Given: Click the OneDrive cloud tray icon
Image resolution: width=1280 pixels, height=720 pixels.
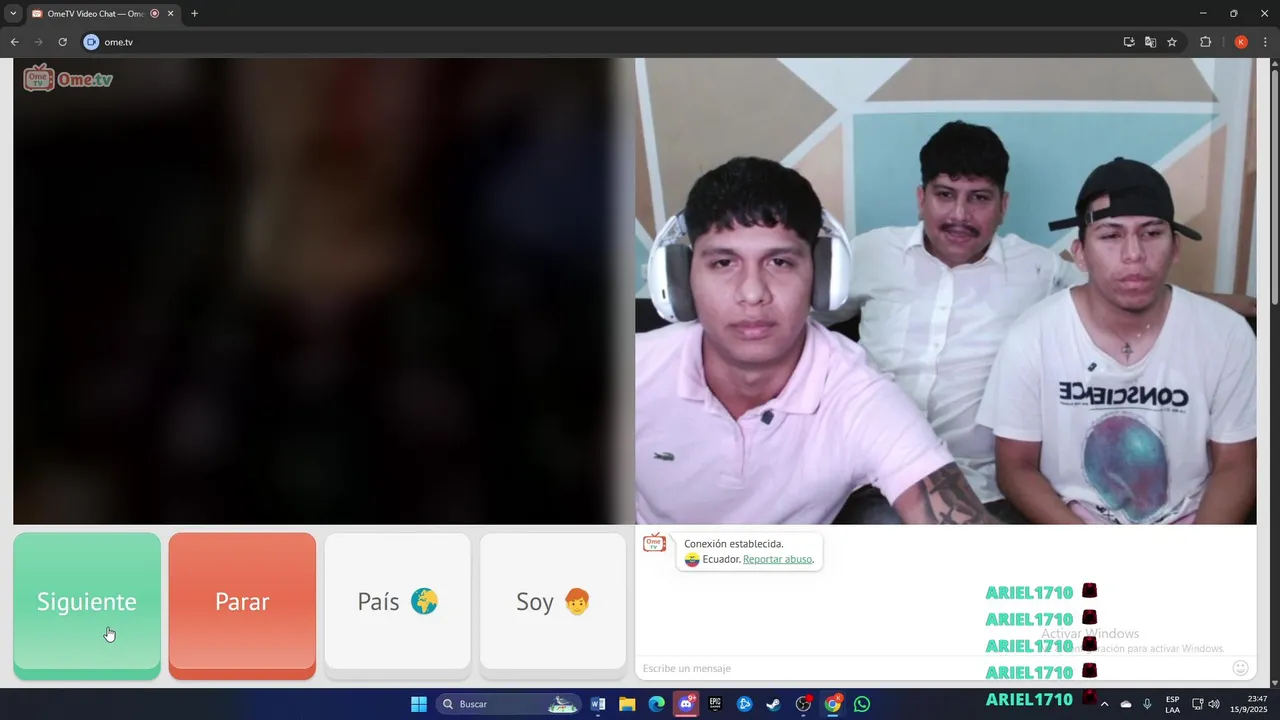Looking at the screenshot, I should coord(1126,704).
